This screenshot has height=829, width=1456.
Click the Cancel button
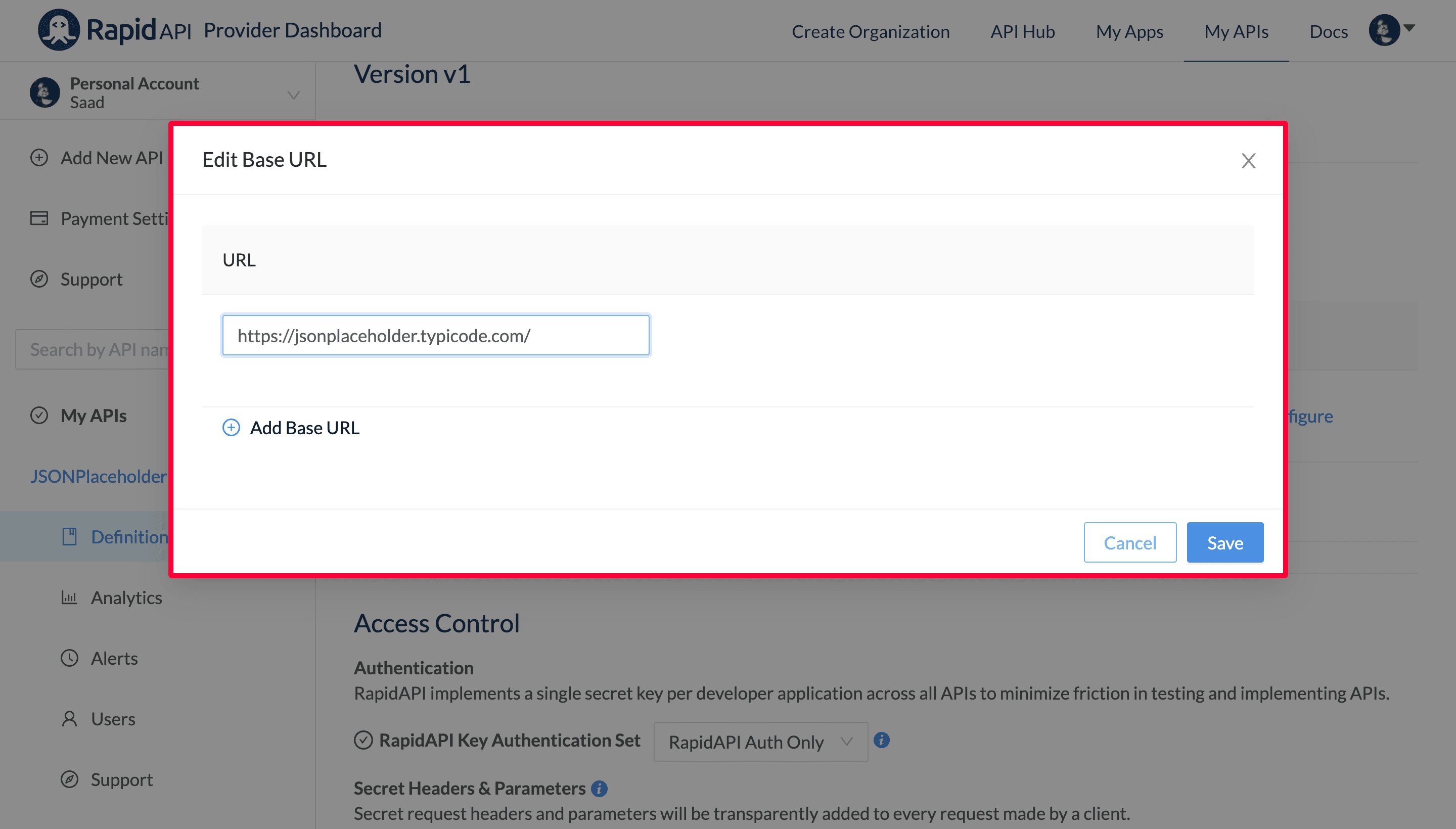point(1130,542)
